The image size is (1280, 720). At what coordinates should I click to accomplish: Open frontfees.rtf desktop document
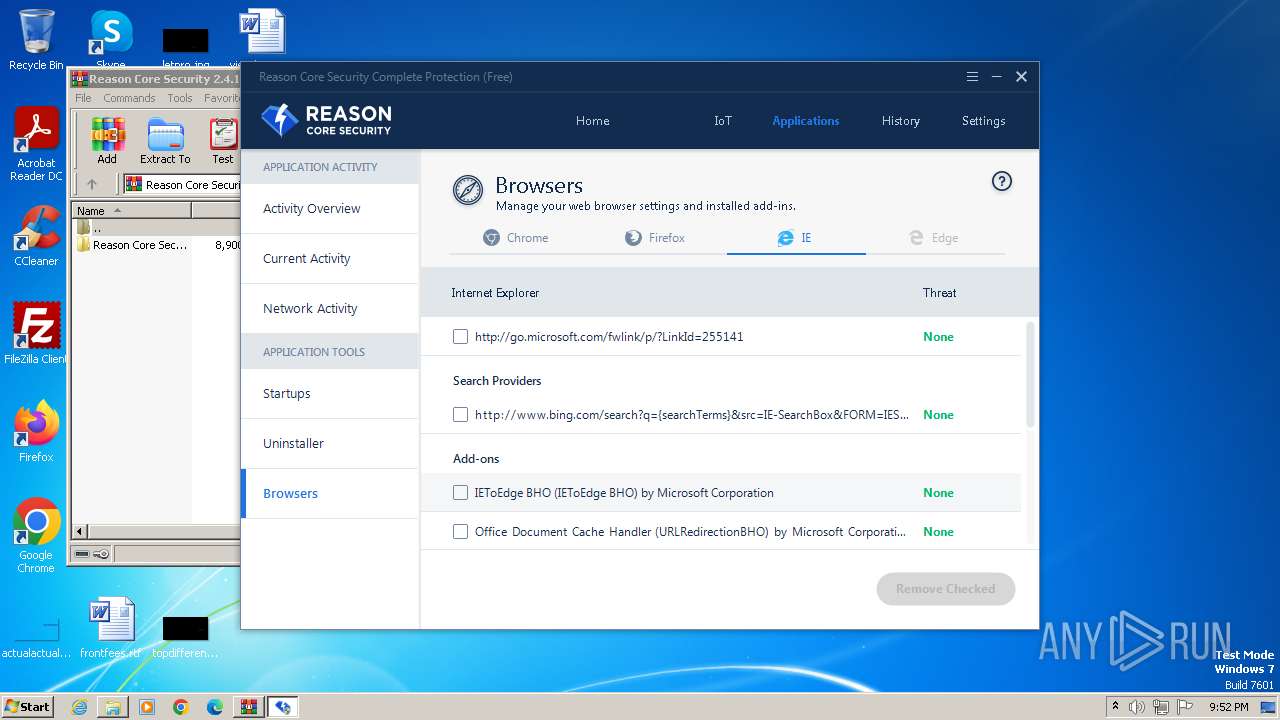111,628
